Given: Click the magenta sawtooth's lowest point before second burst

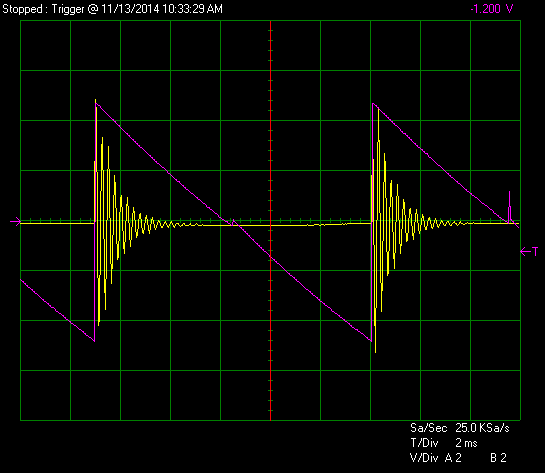Looking at the screenshot, I should 371,341.
